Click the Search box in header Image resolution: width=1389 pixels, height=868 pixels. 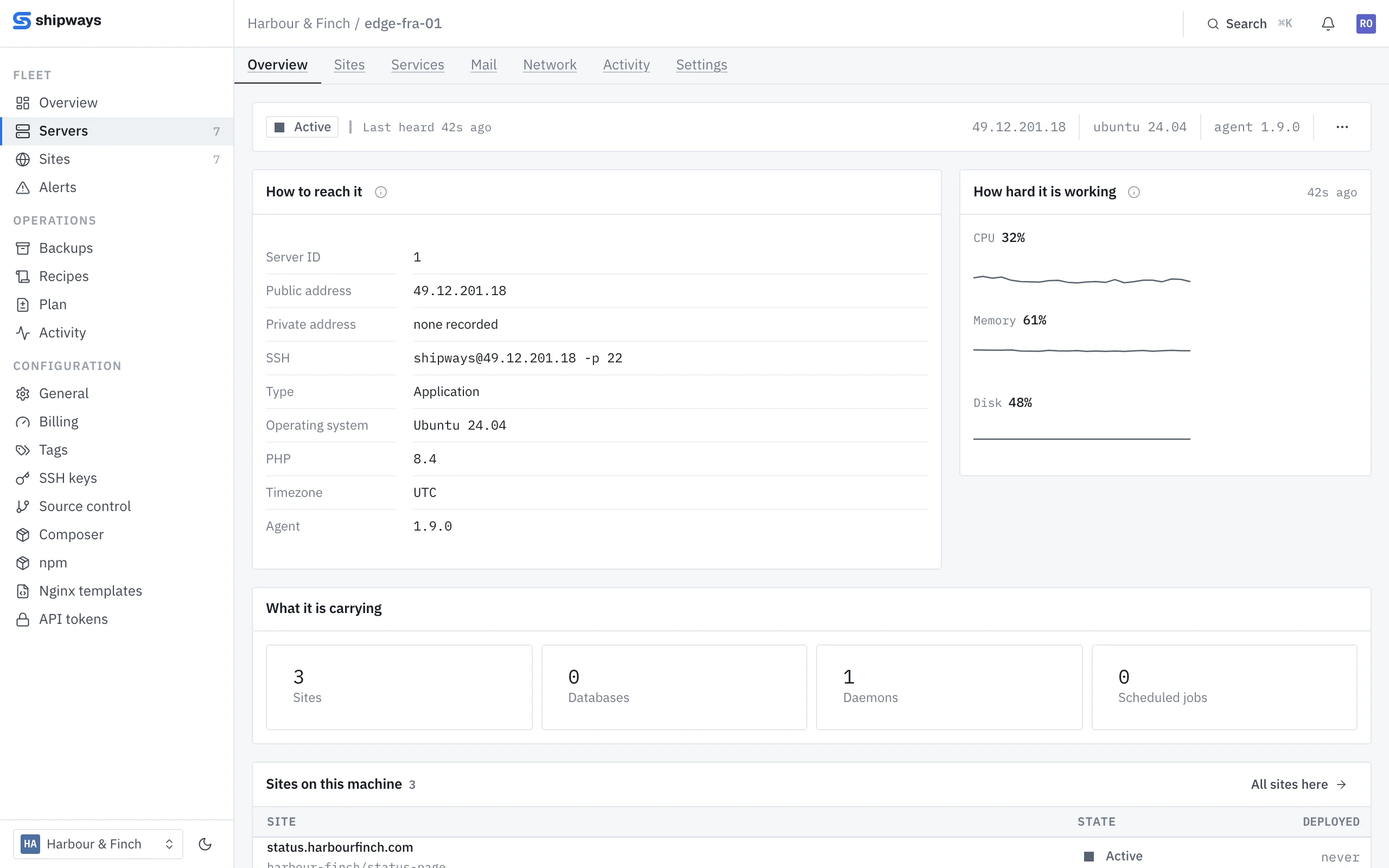tap(1250, 23)
